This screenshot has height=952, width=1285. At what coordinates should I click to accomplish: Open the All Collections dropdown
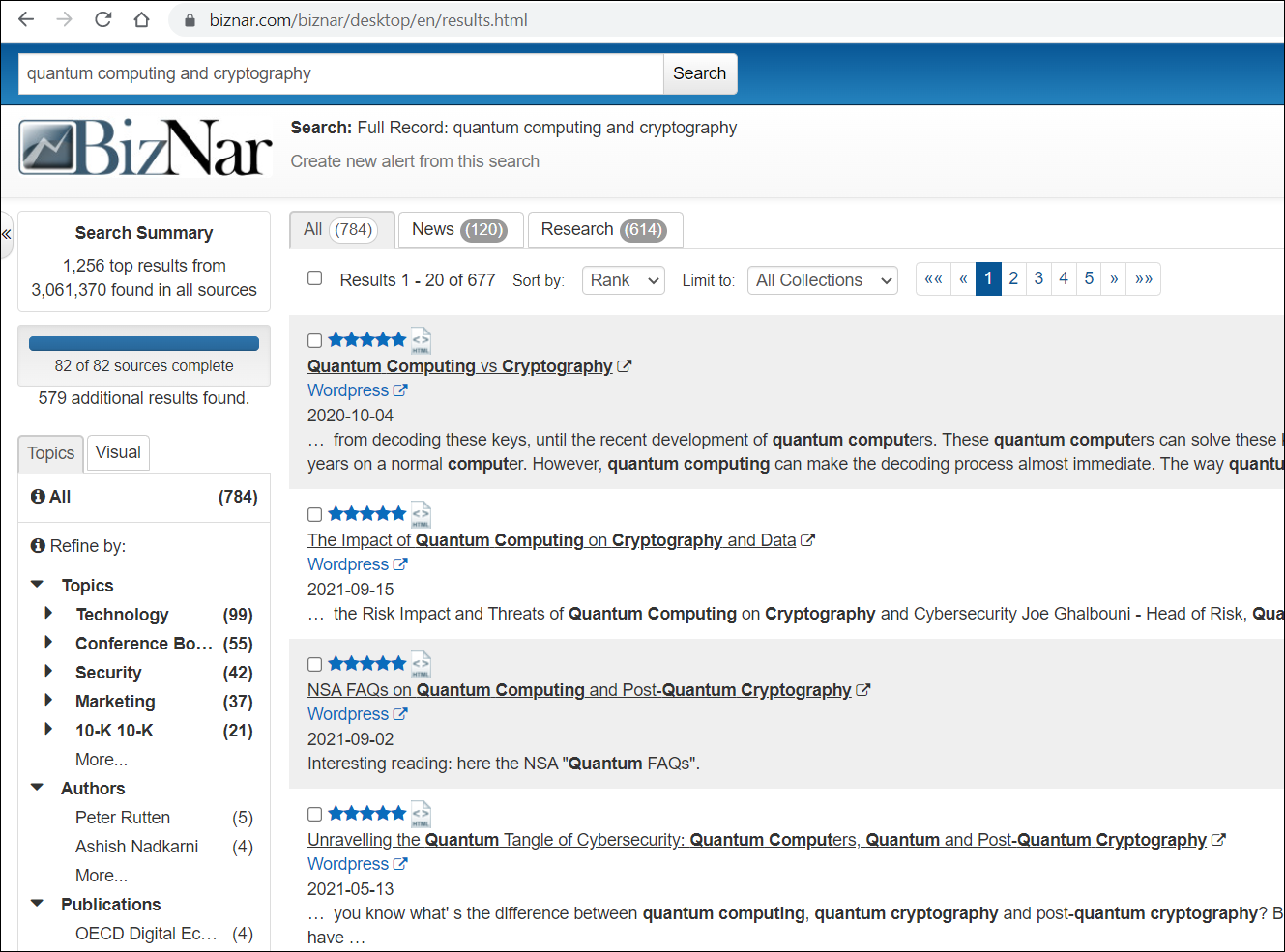(823, 280)
